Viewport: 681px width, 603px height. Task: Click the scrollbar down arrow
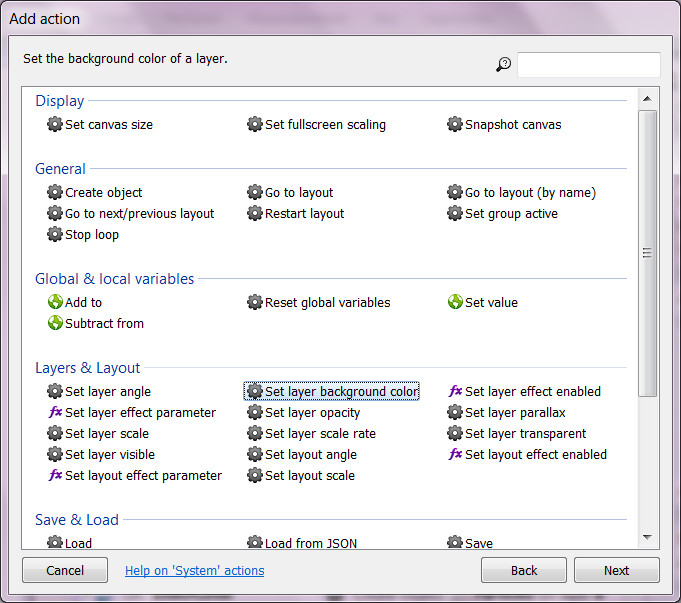(x=647, y=538)
